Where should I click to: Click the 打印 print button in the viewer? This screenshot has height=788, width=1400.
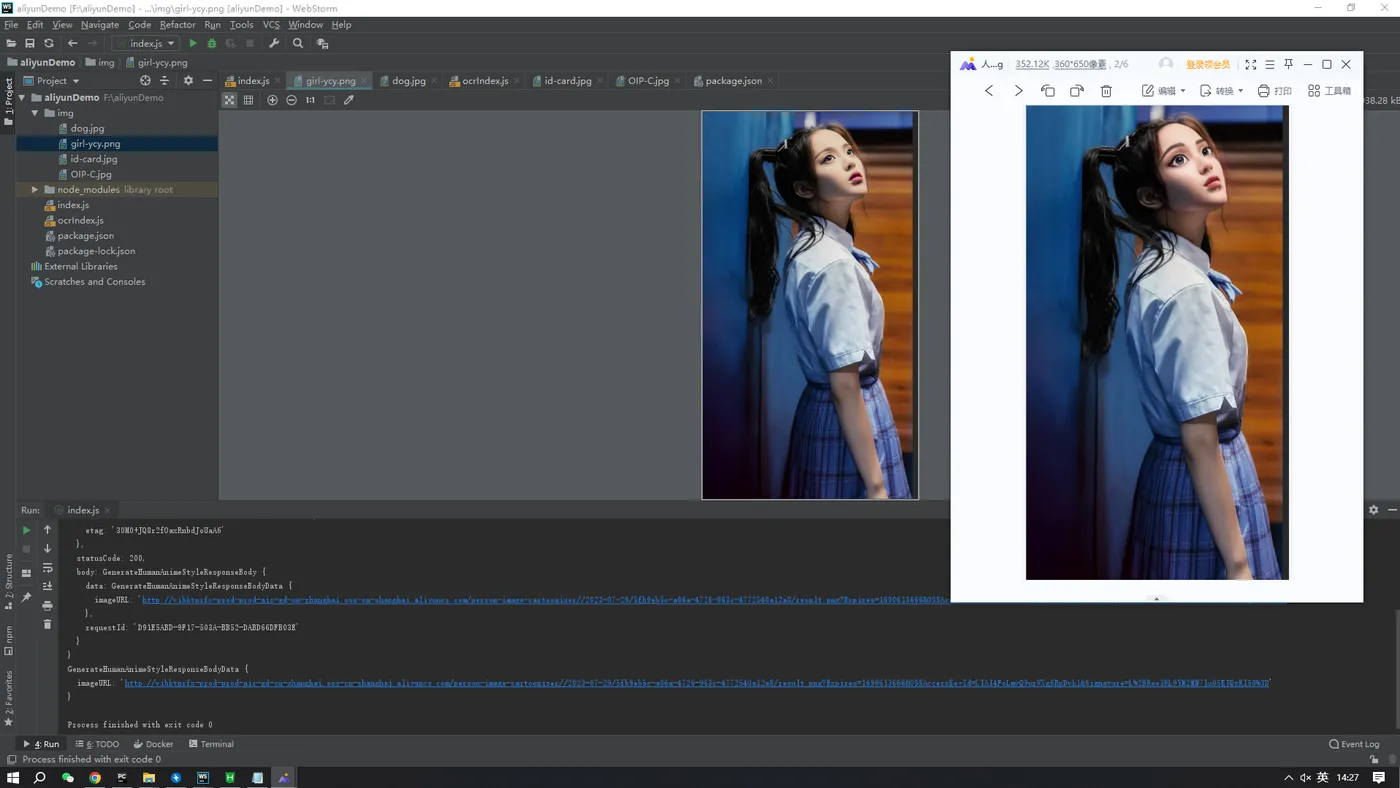click(1275, 91)
